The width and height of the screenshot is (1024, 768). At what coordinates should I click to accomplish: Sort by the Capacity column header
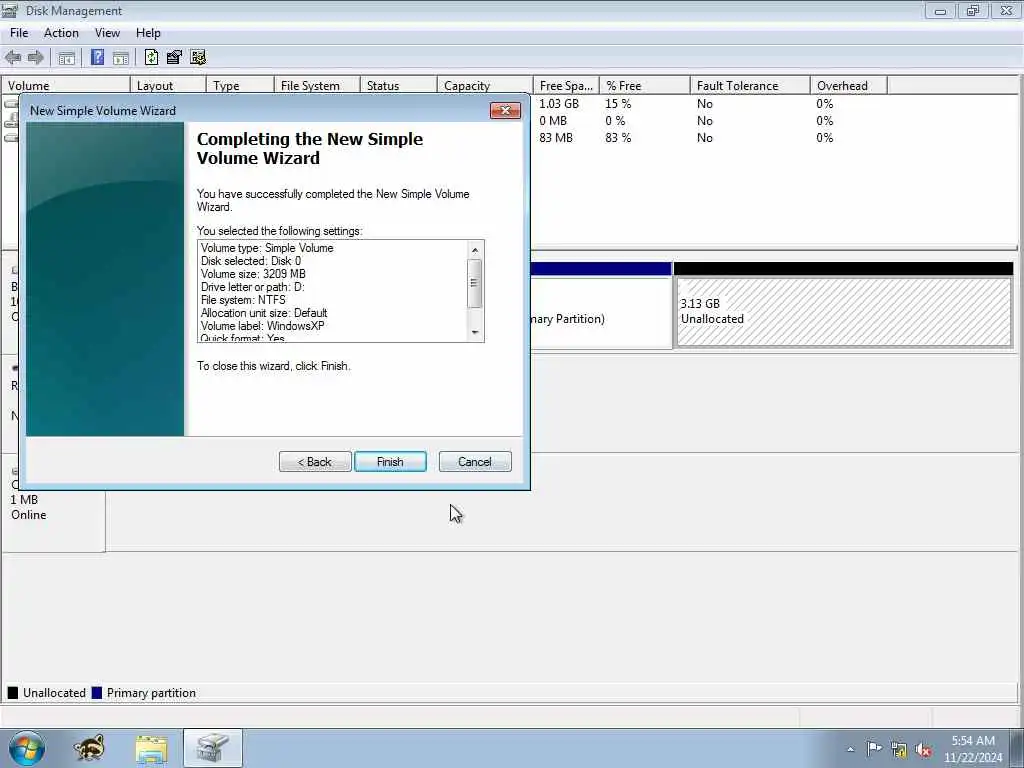[485, 86]
